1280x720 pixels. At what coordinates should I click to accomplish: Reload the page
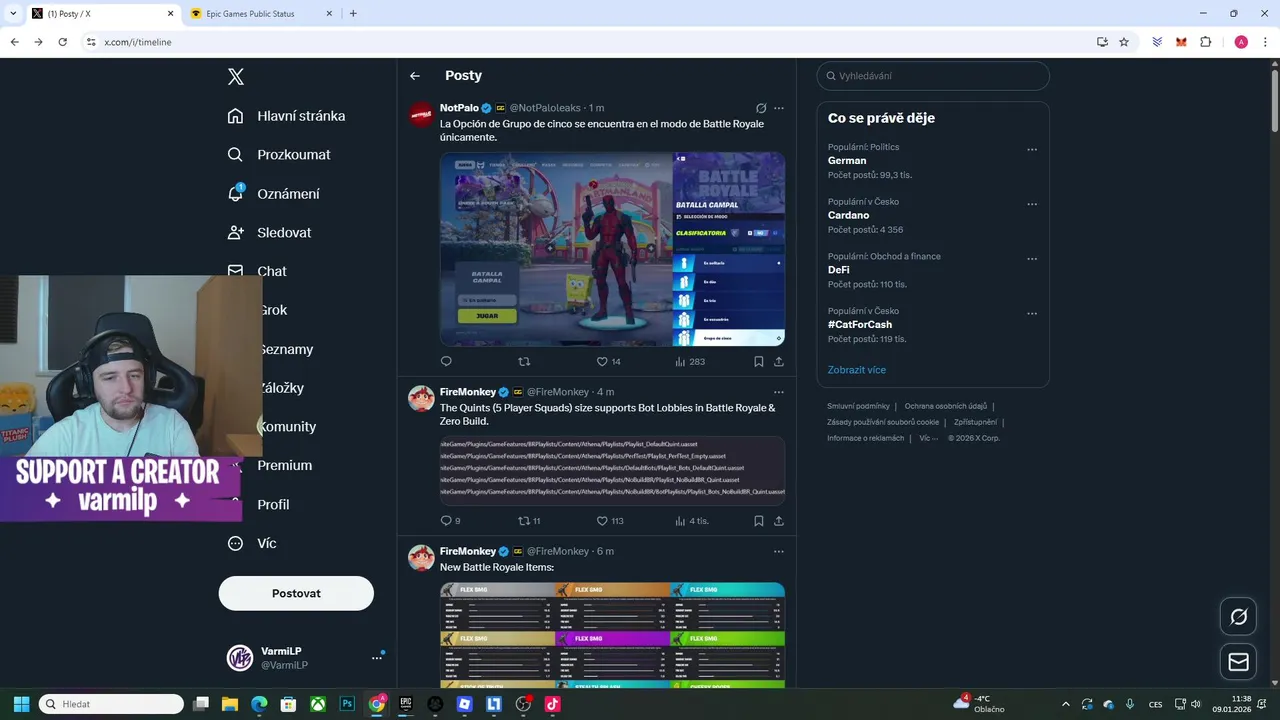[x=62, y=42]
